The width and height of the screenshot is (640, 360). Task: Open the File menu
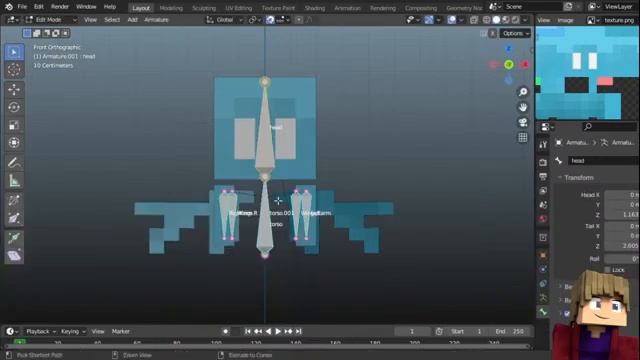(x=22, y=7)
